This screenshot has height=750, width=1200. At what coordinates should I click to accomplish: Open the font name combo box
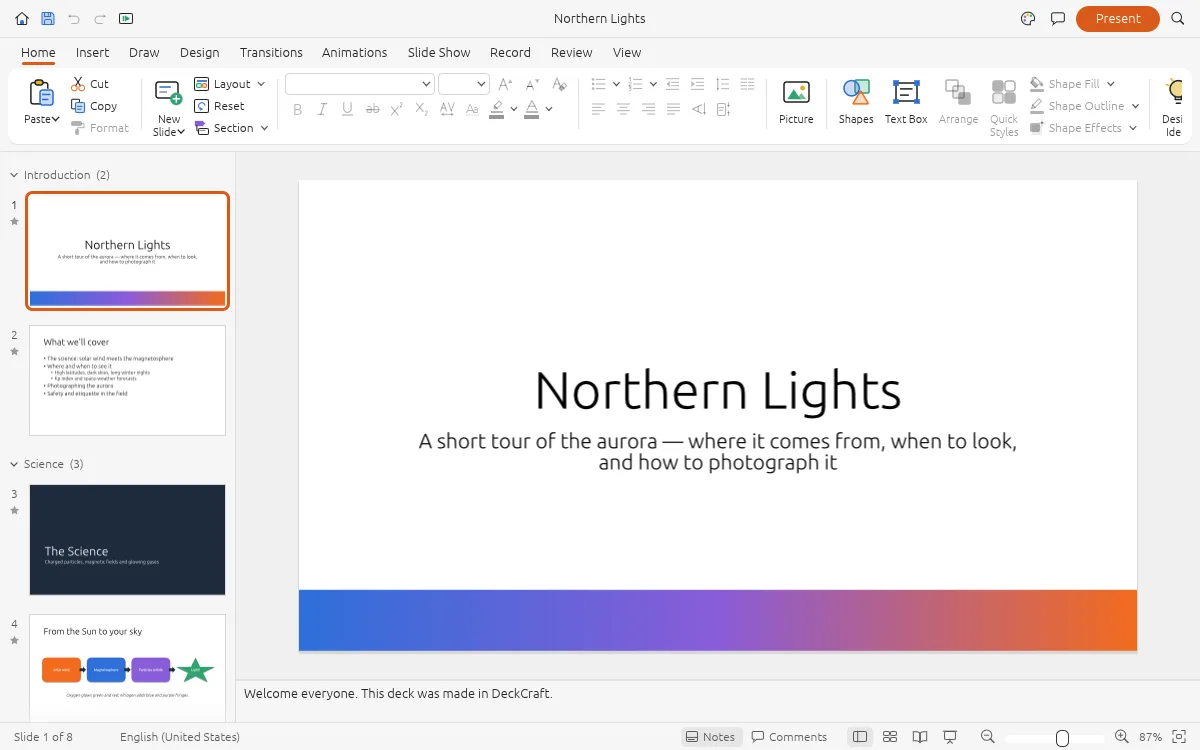pyautogui.click(x=359, y=84)
